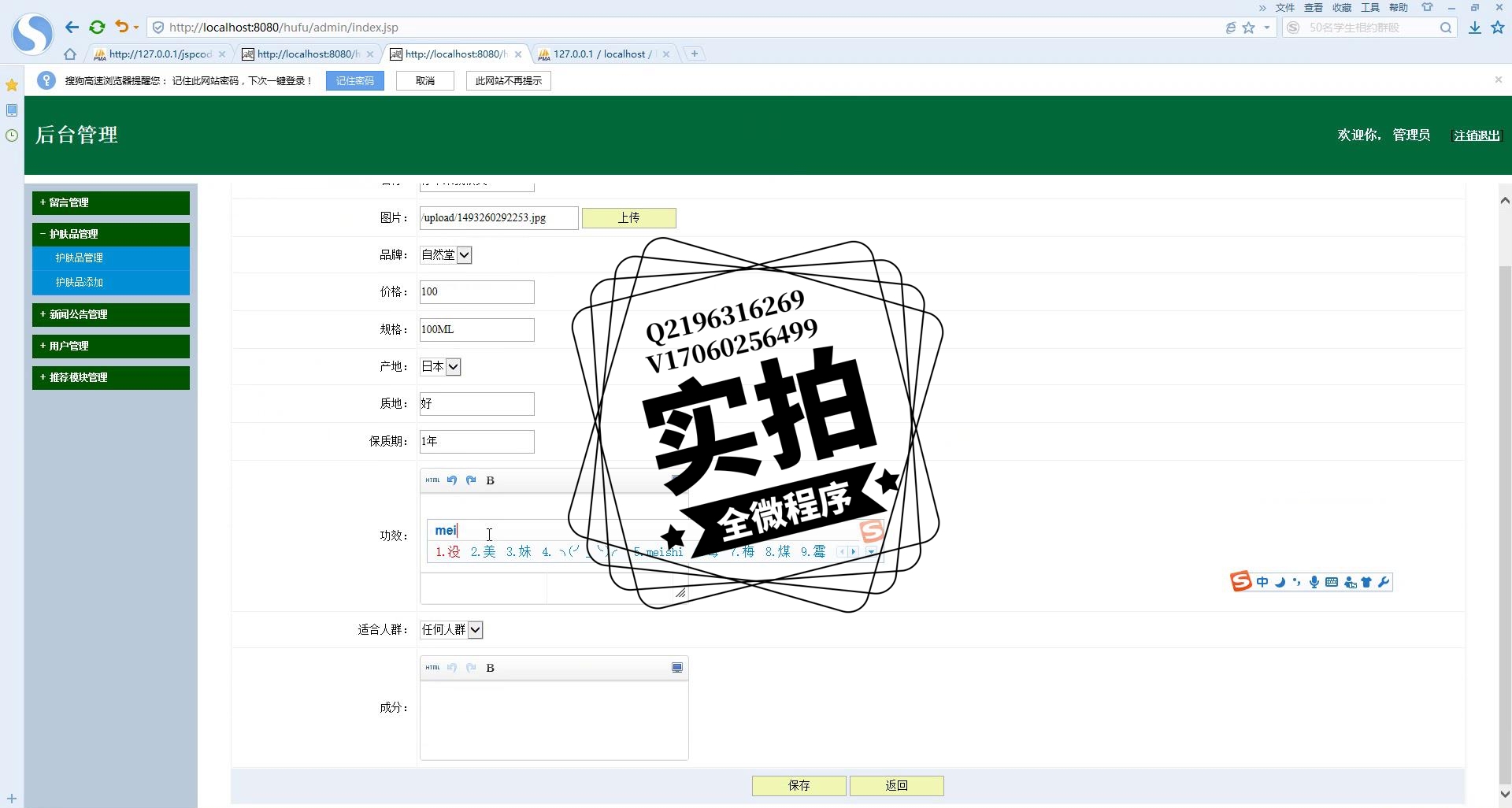Toggle the half/full-width moon icon on IME bar
This screenshot has width=1512, height=808.
pos(1280,582)
